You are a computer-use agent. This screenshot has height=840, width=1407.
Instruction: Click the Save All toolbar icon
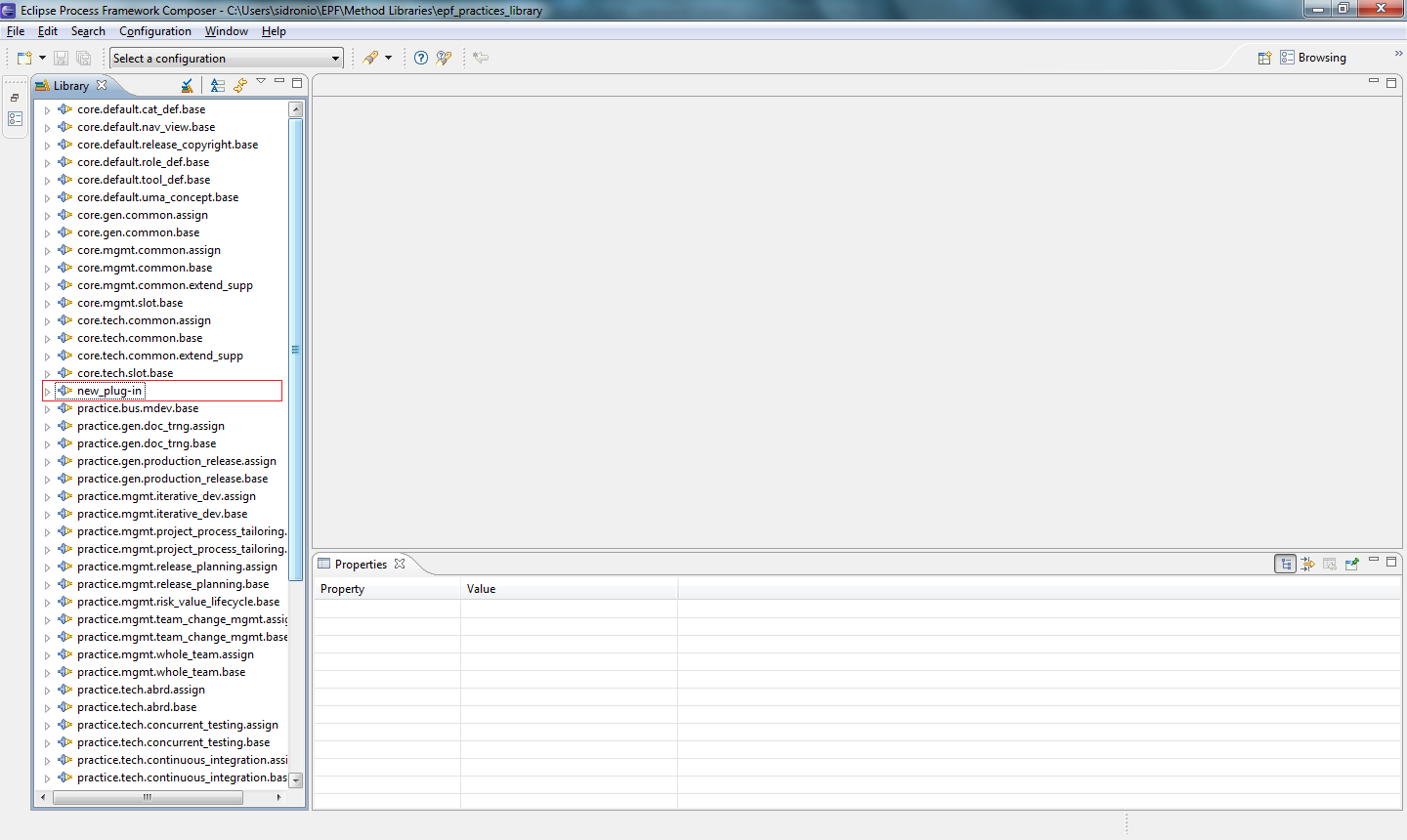pyautogui.click(x=83, y=59)
